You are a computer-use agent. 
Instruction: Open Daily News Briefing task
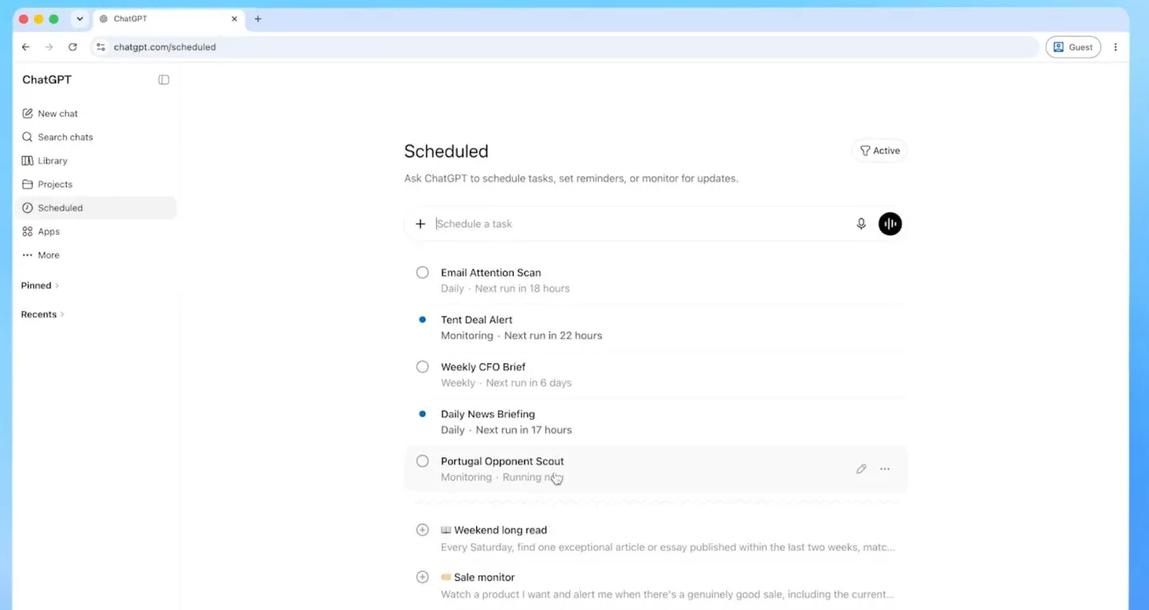tap(656, 422)
